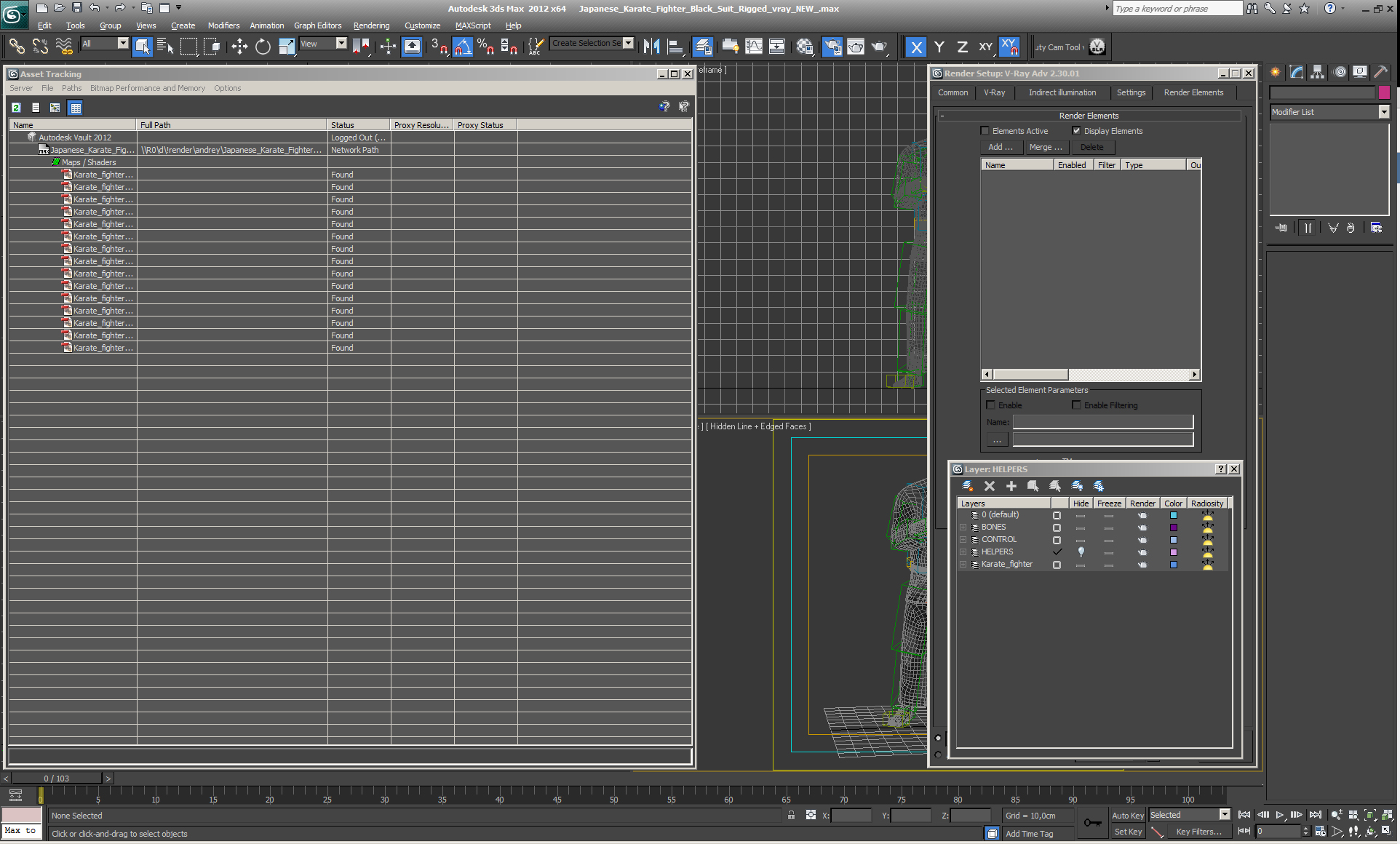The image size is (1400, 844).
Task: Toggle Angle Snap icon
Action: click(x=463, y=47)
